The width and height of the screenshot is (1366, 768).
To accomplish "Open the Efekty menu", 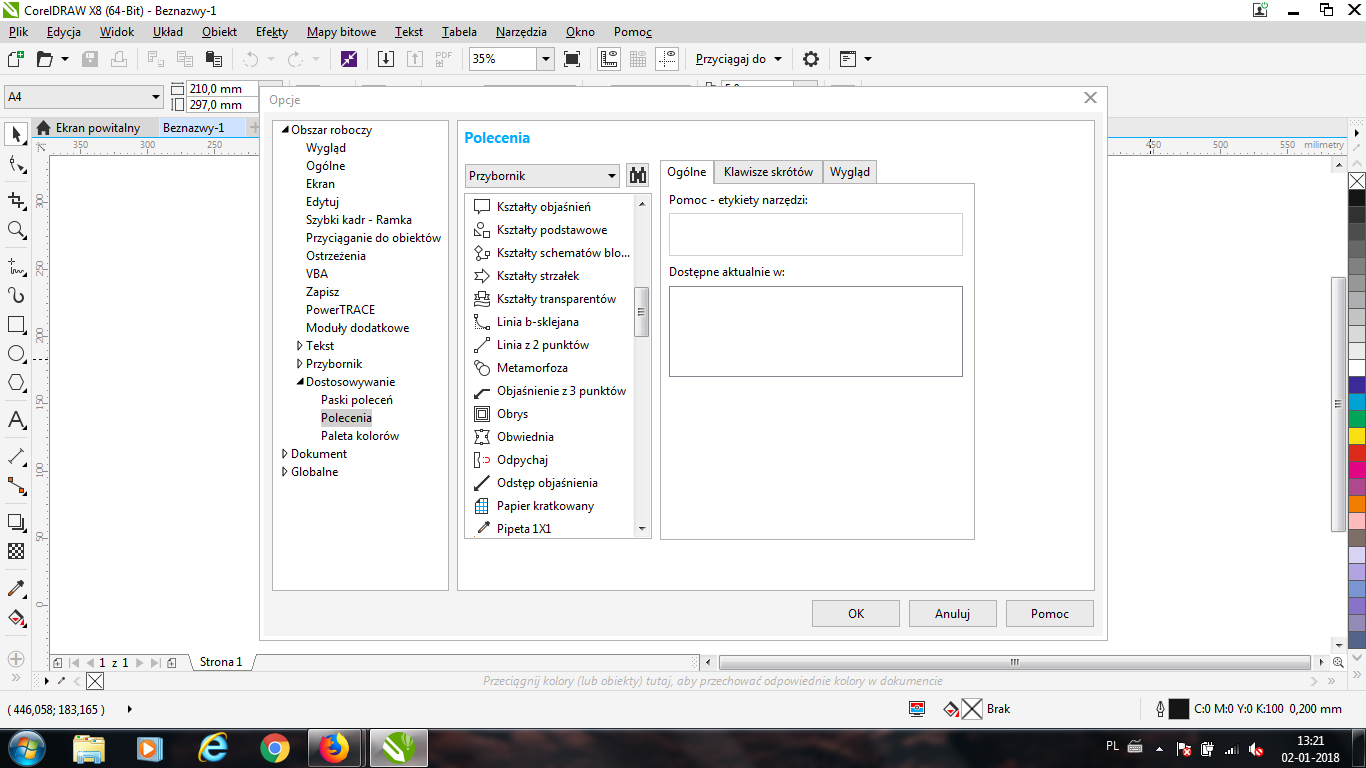I will (x=272, y=32).
